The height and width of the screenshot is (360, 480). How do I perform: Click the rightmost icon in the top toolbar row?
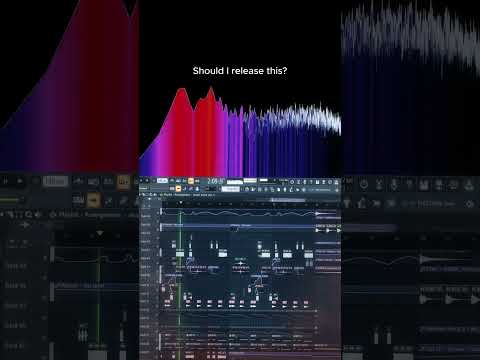click(x=336, y=182)
